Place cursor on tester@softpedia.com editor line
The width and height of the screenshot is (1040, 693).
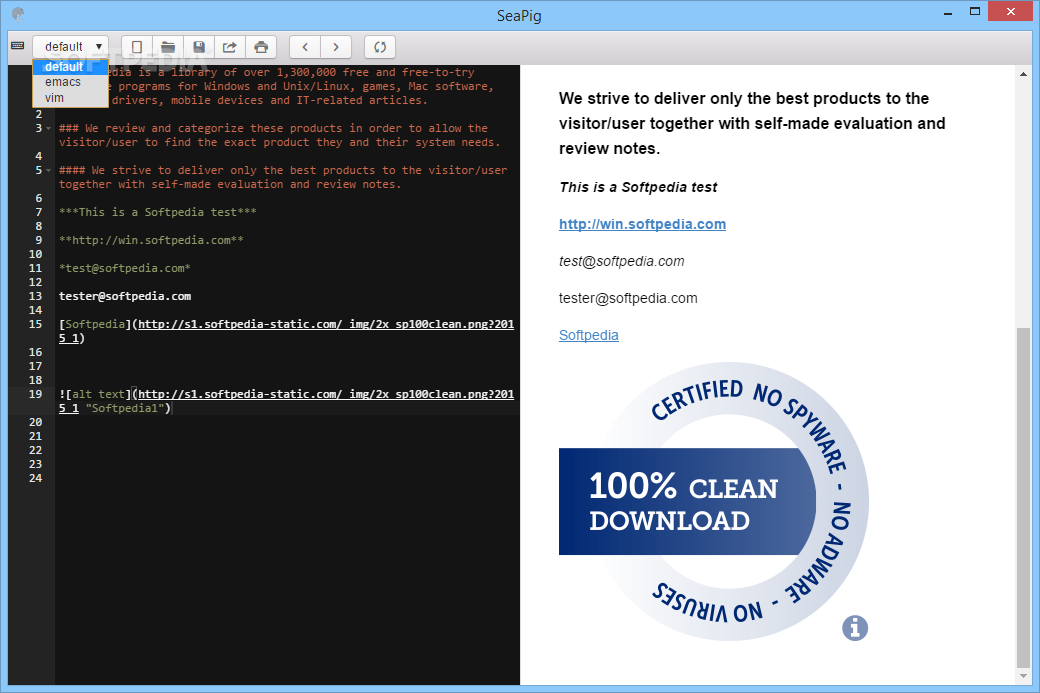(x=125, y=296)
